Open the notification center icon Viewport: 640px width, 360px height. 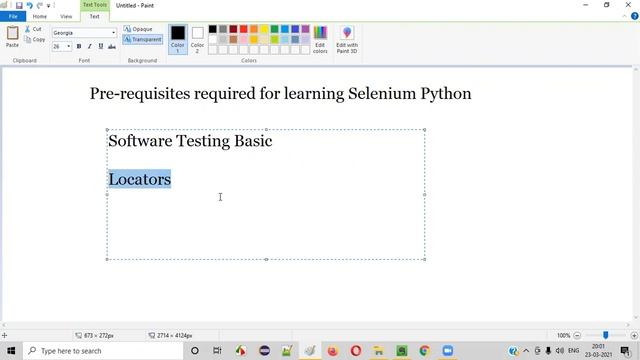click(625, 351)
